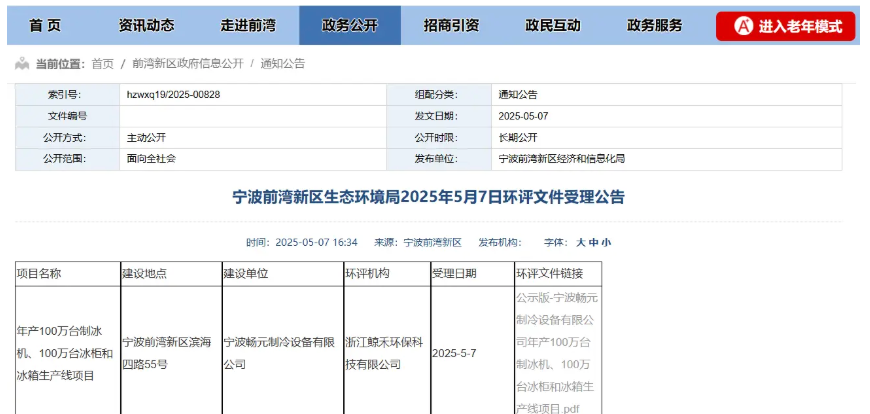
Task: Open the 招商引资 navigation item
Action: coord(451,26)
